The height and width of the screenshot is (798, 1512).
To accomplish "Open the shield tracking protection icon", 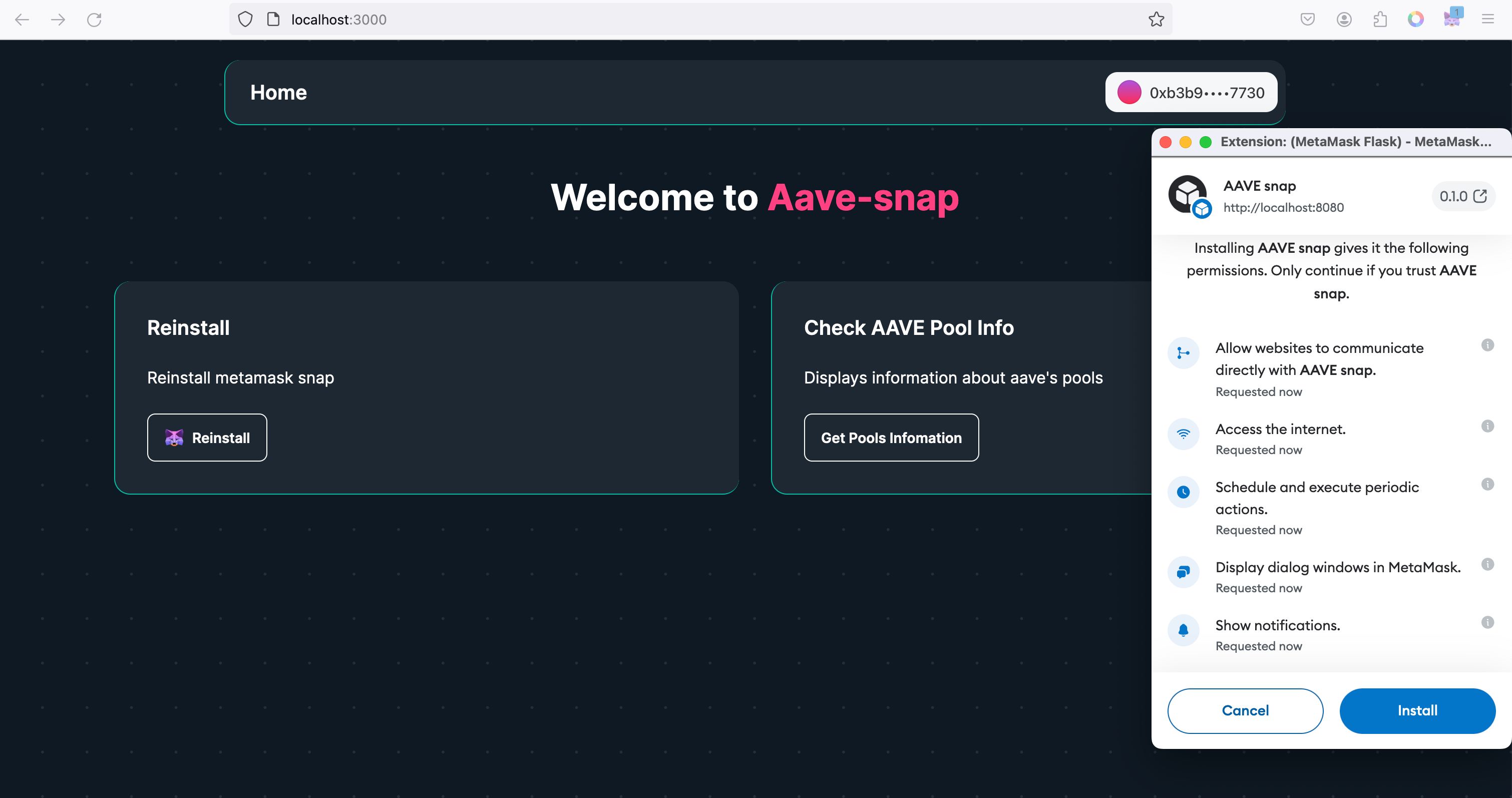I will (245, 20).
